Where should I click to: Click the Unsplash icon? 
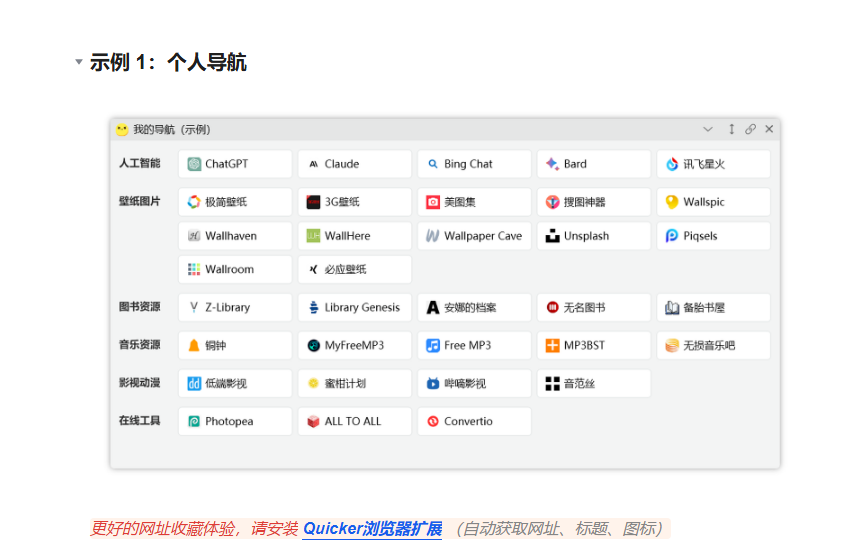[552, 236]
